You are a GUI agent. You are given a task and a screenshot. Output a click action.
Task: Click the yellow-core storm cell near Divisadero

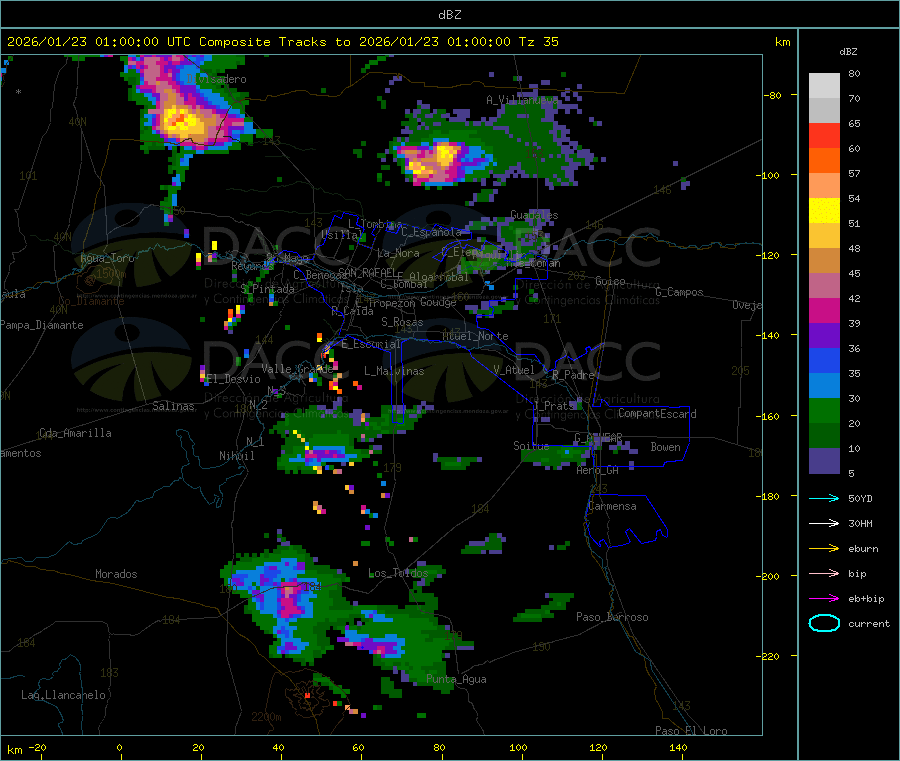pos(183,121)
